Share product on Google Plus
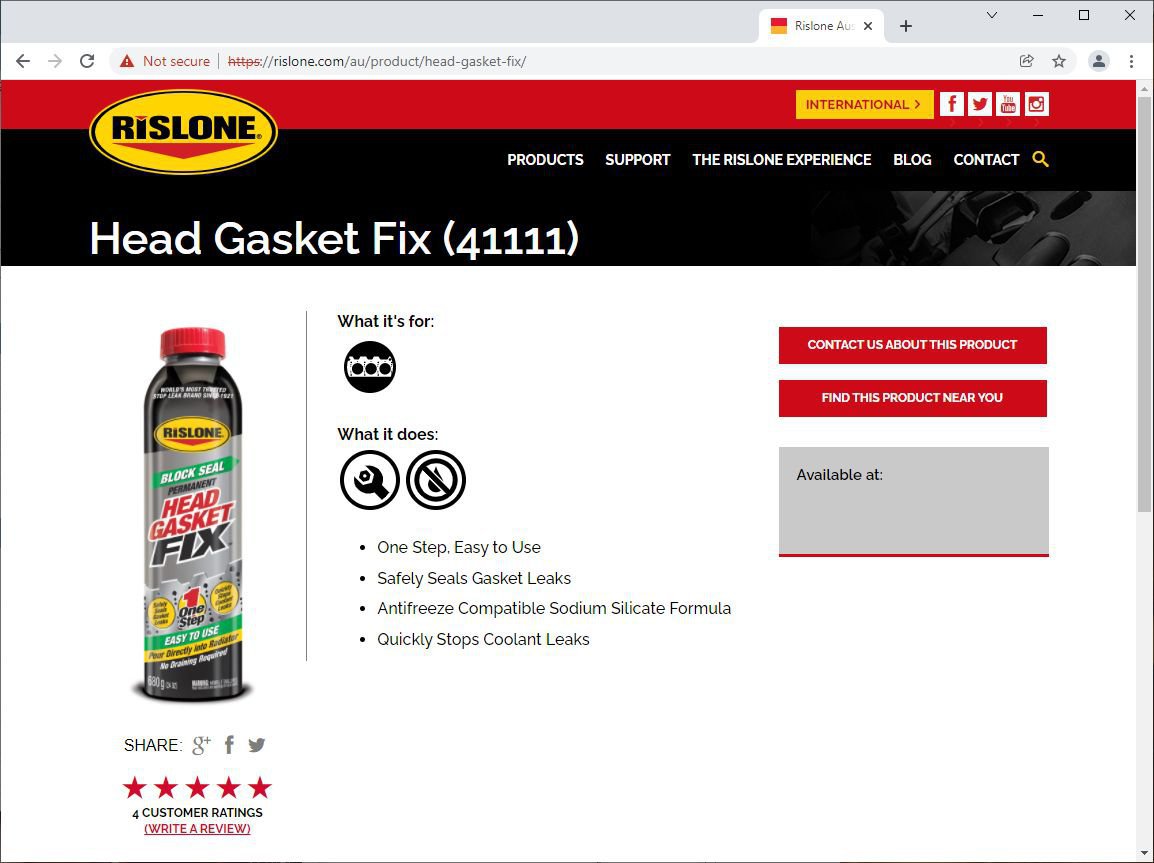The height and width of the screenshot is (863, 1154). click(202, 745)
